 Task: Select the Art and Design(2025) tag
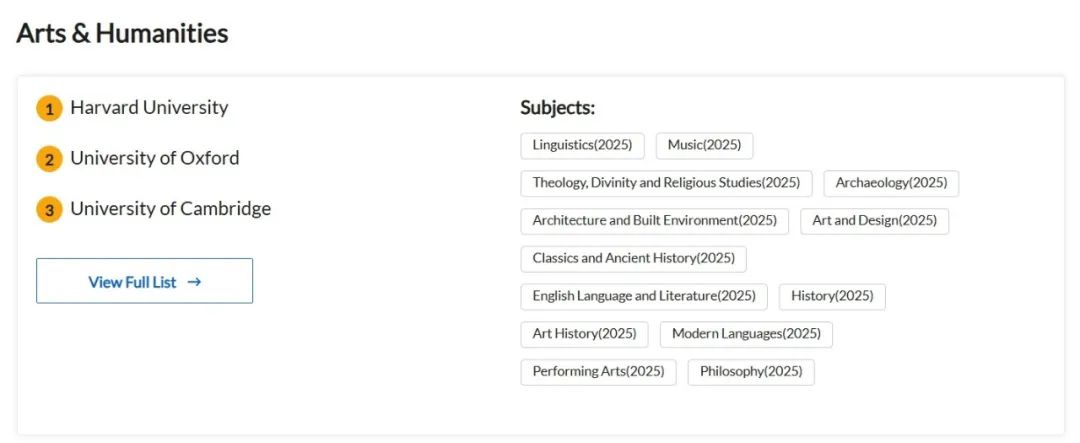(x=874, y=221)
